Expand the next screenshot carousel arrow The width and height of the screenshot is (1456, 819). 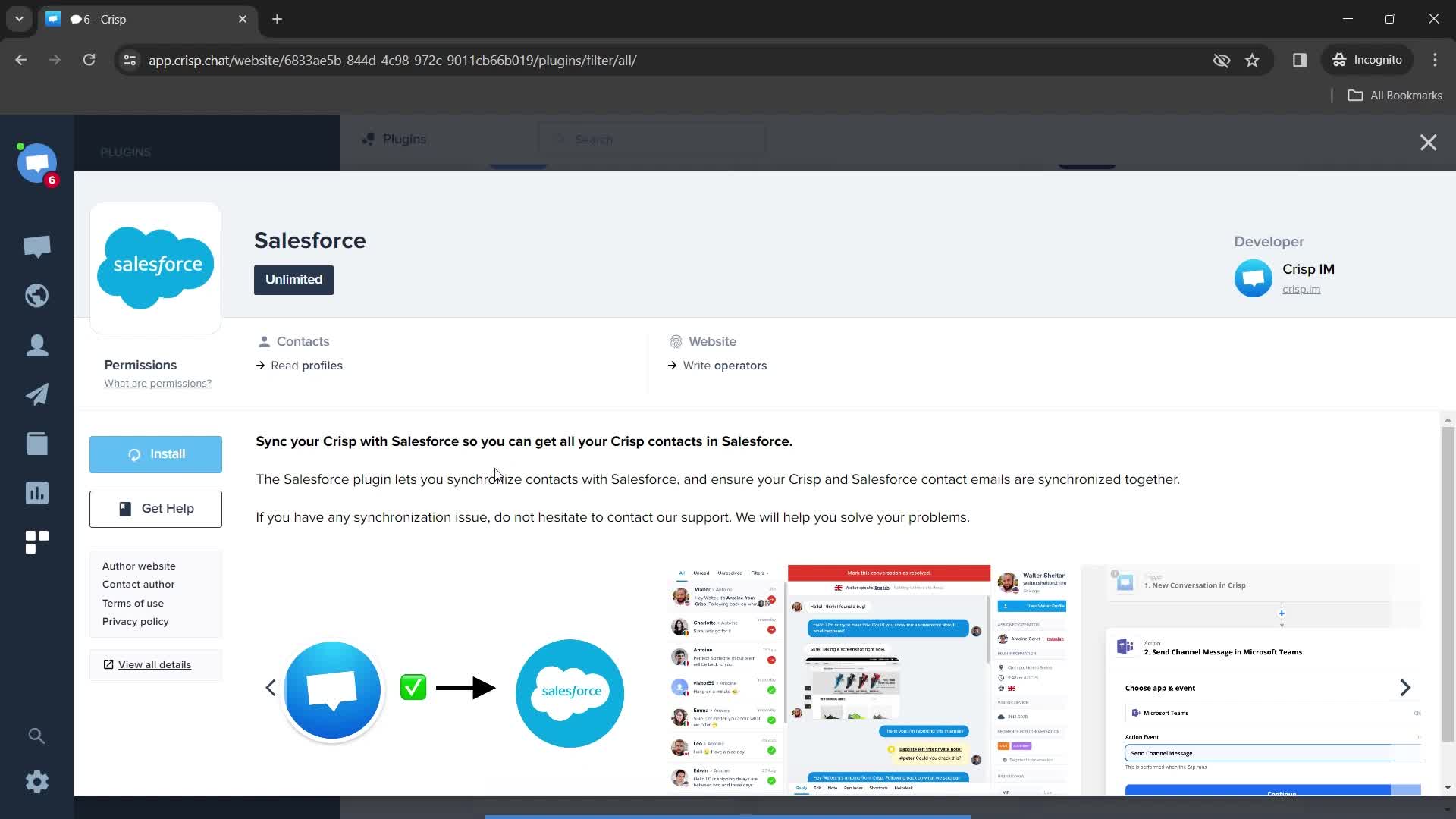[1406, 688]
